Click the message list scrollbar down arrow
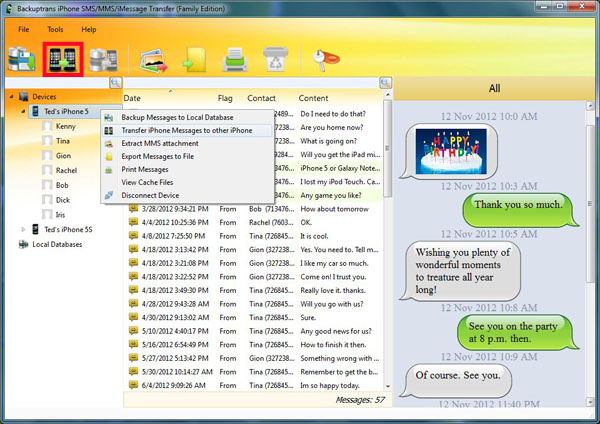Viewport: 600px width, 424px height. tap(388, 386)
